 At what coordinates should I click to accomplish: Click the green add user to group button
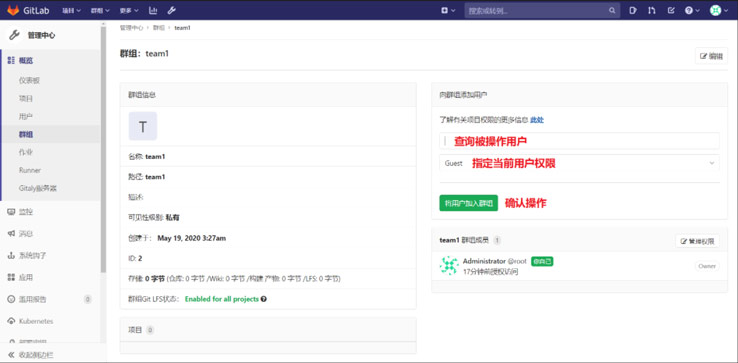468,203
